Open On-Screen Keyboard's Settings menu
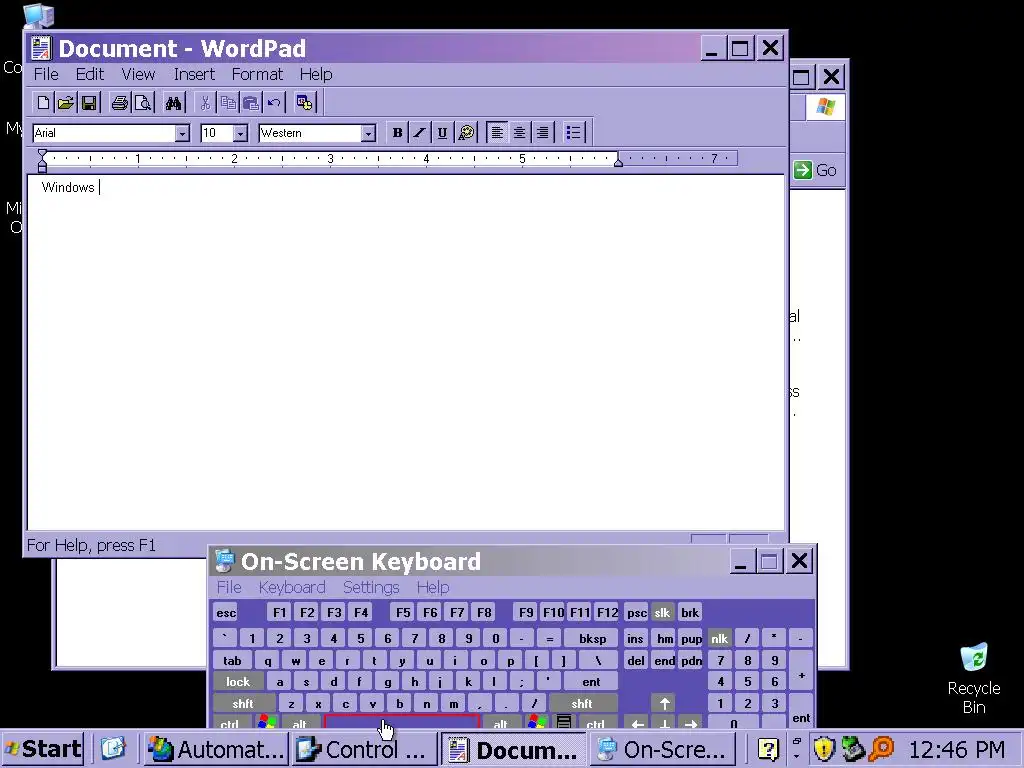Screen dimensions: 1024x768 coord(371,587)
